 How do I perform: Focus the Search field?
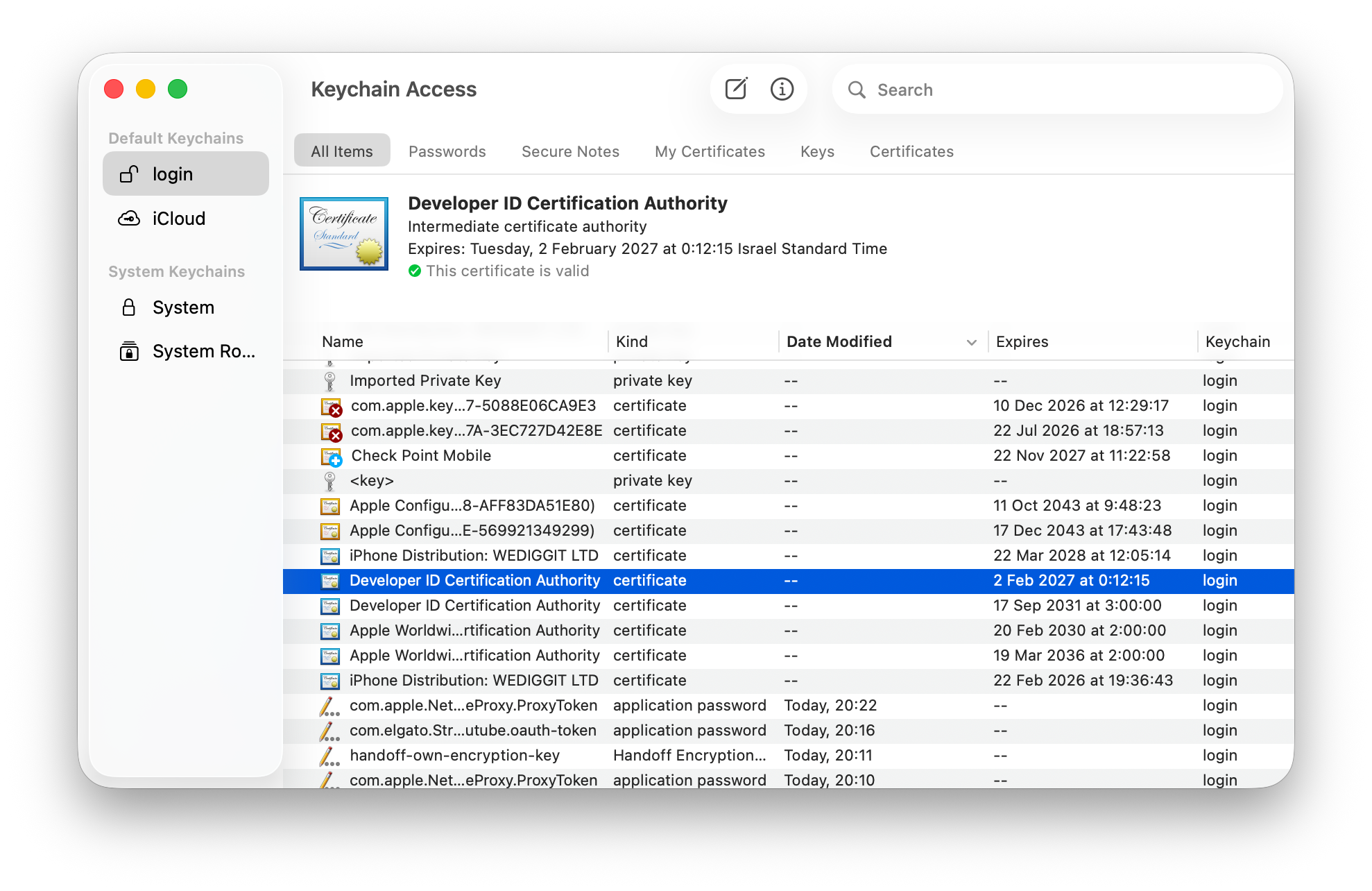coord(1058,90)
